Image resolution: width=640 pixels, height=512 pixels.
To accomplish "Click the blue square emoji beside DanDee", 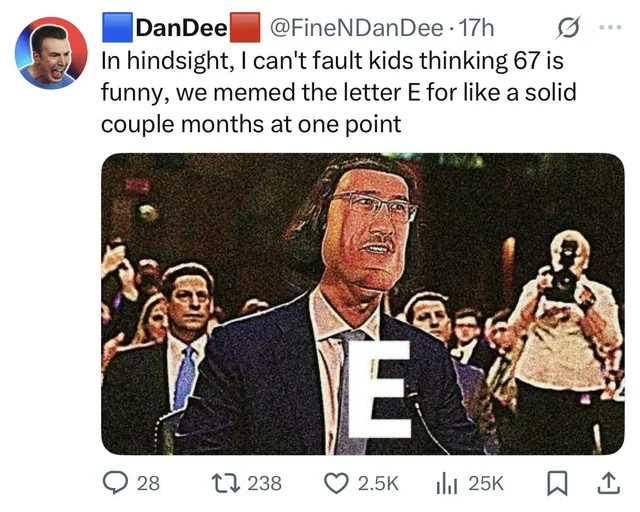I will [118, 27].
